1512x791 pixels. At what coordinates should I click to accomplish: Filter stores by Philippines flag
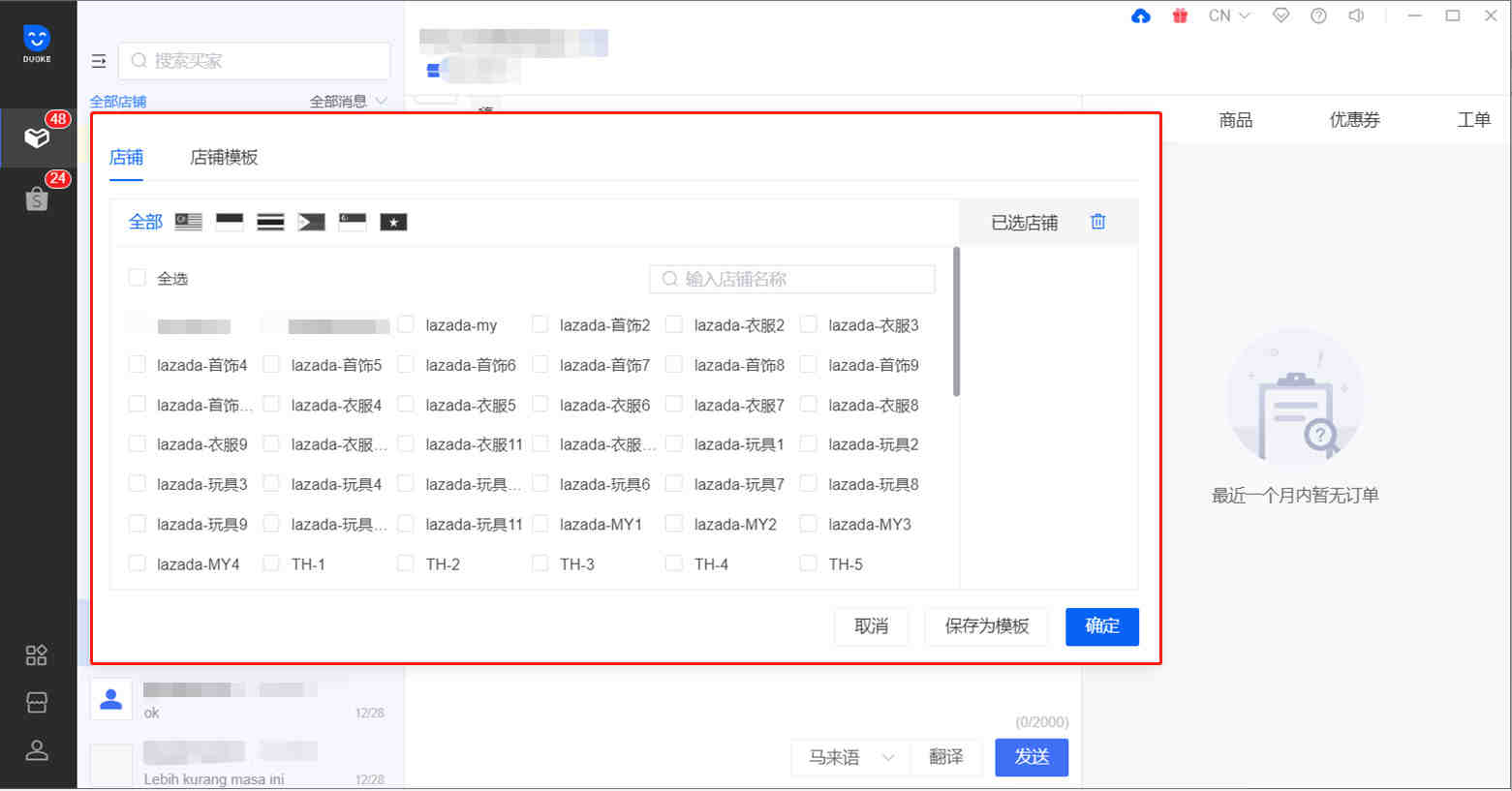tap(311, 222)
